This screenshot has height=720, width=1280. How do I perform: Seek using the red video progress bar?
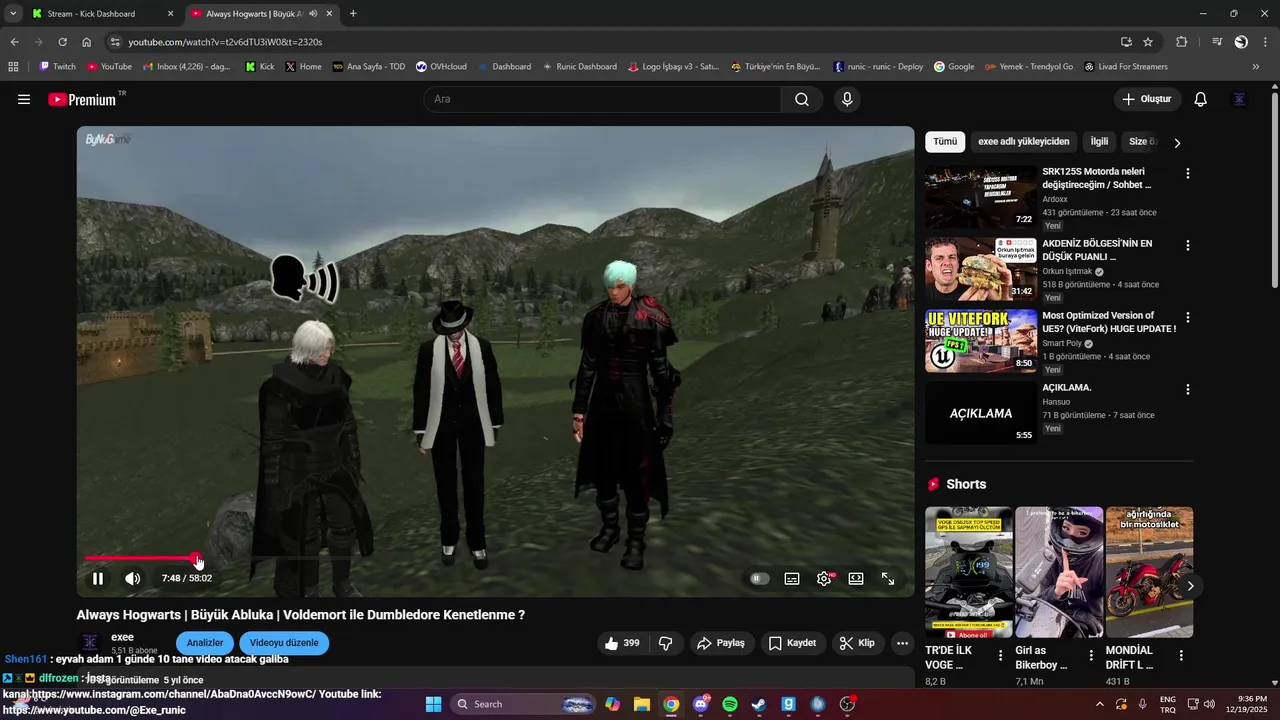click(x=495, y=558)
